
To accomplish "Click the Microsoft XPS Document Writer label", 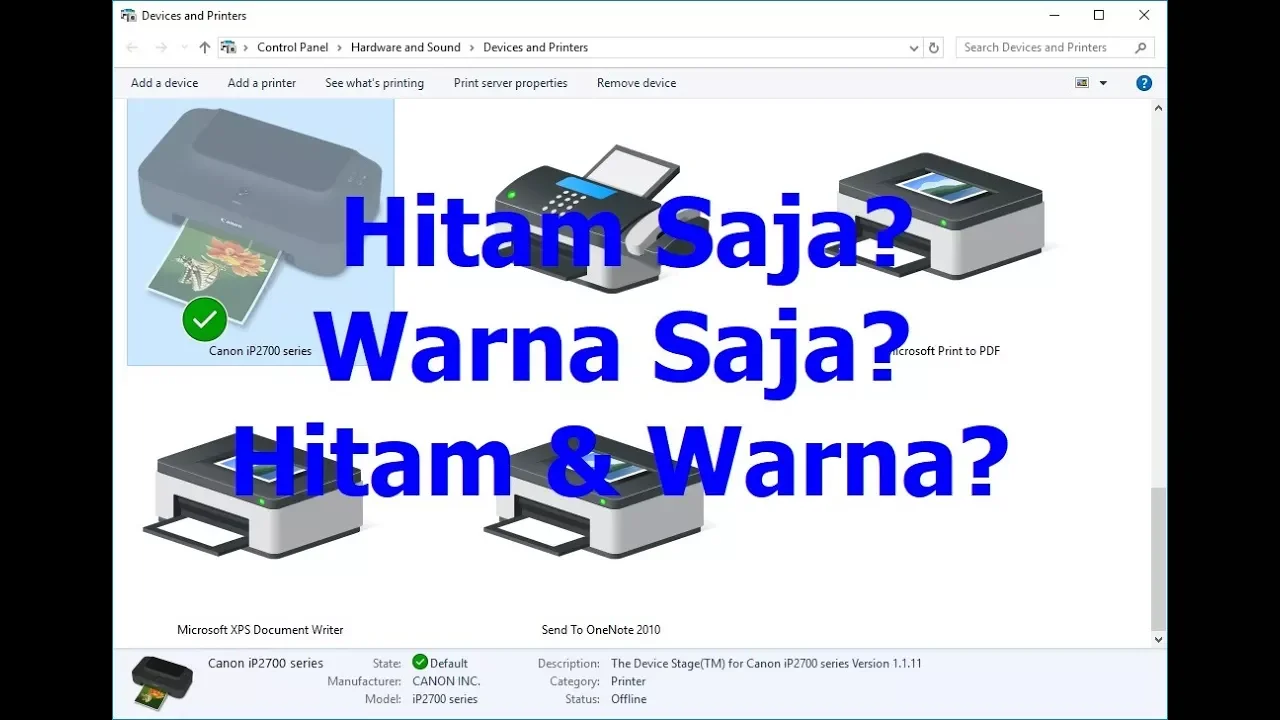I will 260,630.
